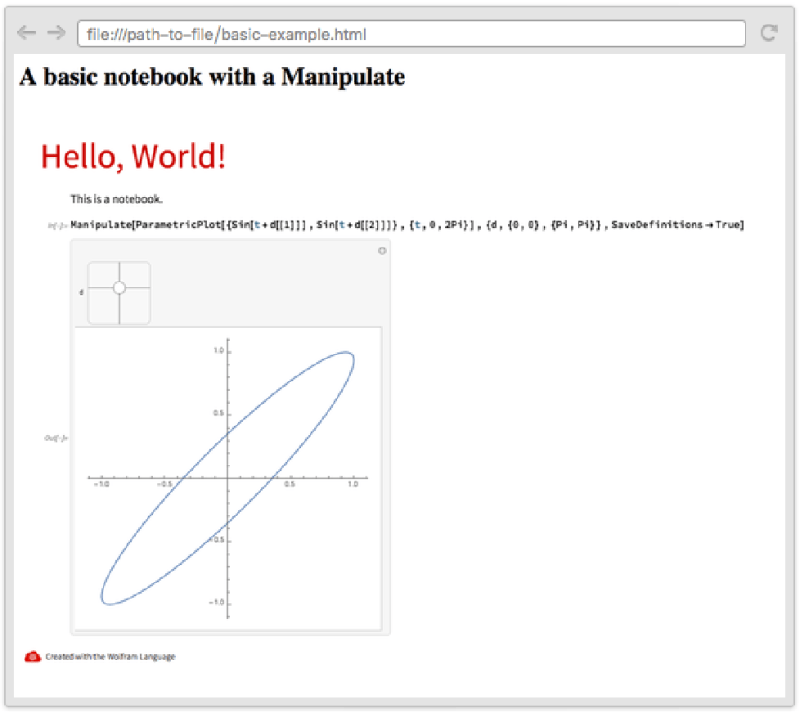Select the 2D slider thumb for parameter d
Screen dimensions: 800x713
pyautogui.click(x=120, y=287)
